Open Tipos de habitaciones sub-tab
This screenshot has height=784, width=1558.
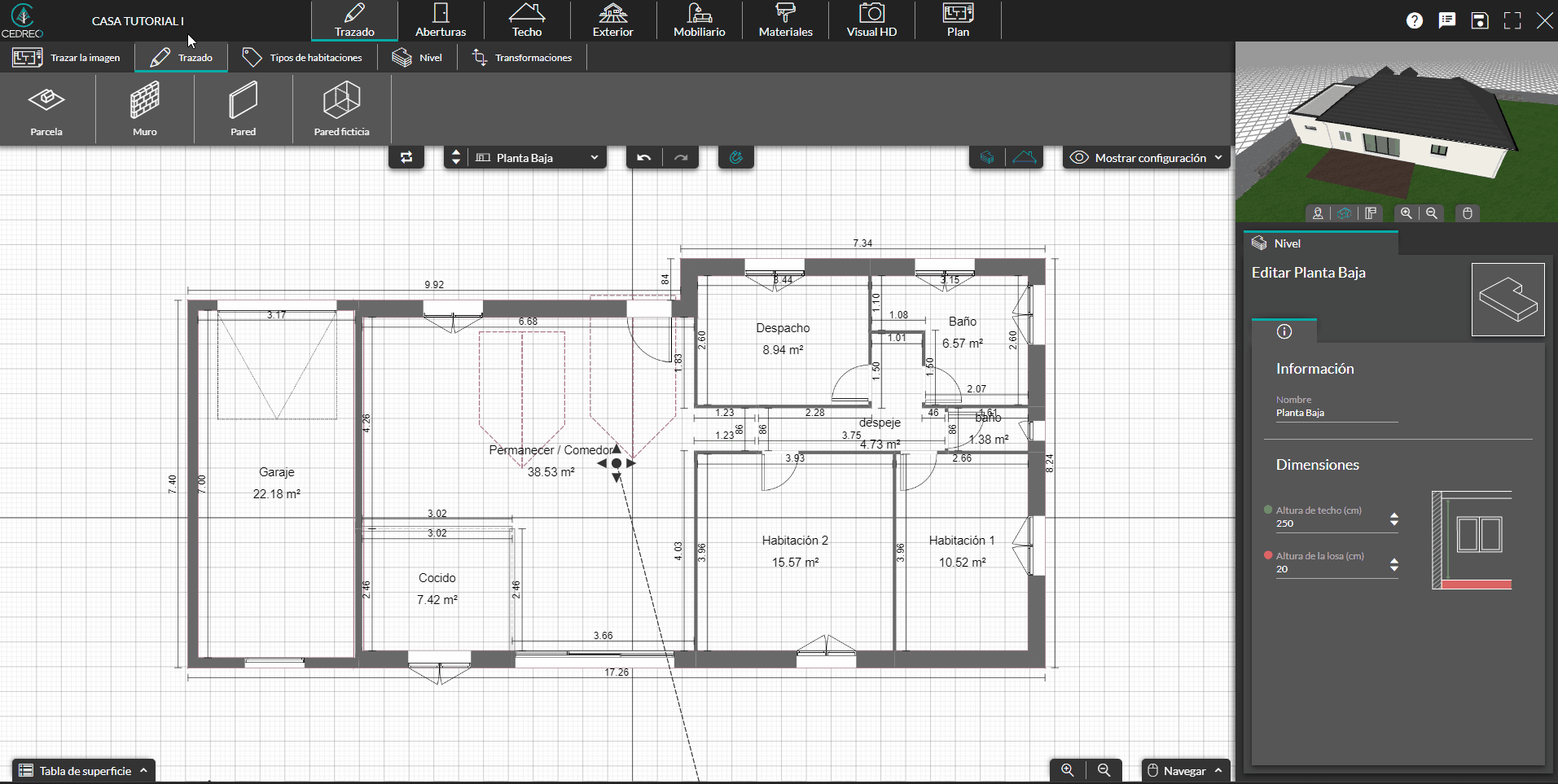click(302, 58)
